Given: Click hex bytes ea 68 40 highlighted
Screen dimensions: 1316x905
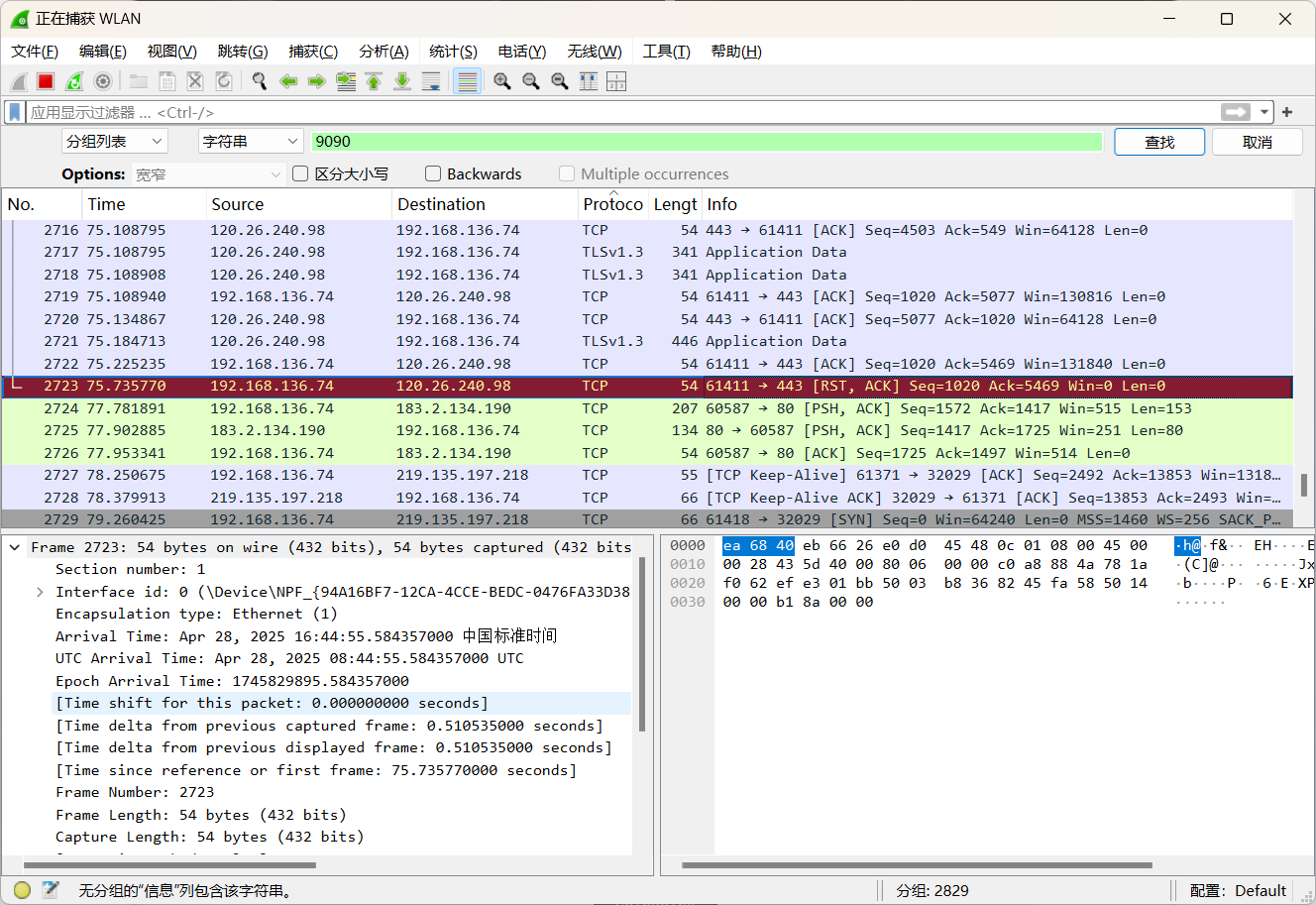Looking at the screenshot, I should (758, 545).
